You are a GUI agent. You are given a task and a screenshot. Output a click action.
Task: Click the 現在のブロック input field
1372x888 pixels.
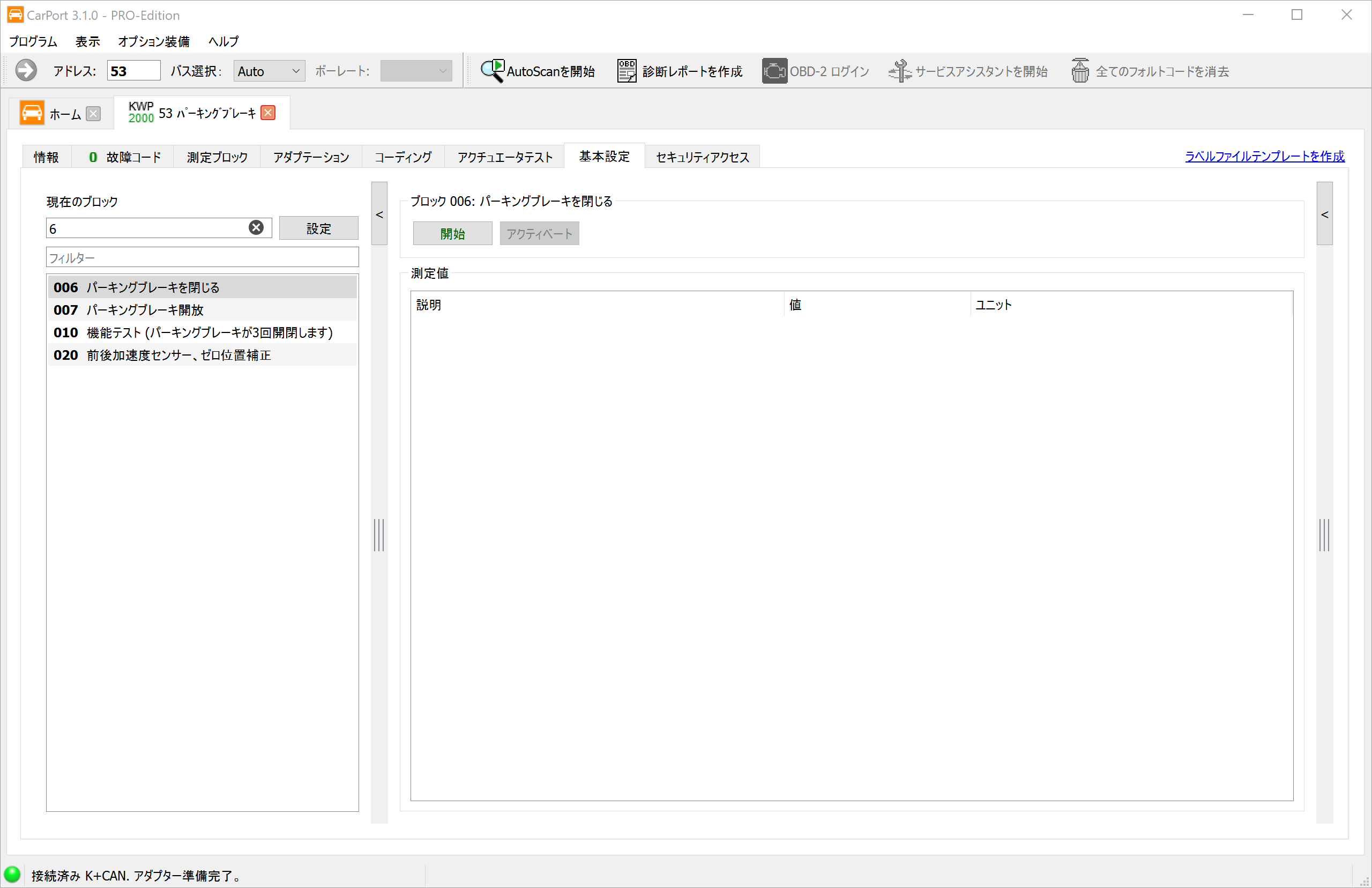(x=159, y=228)
